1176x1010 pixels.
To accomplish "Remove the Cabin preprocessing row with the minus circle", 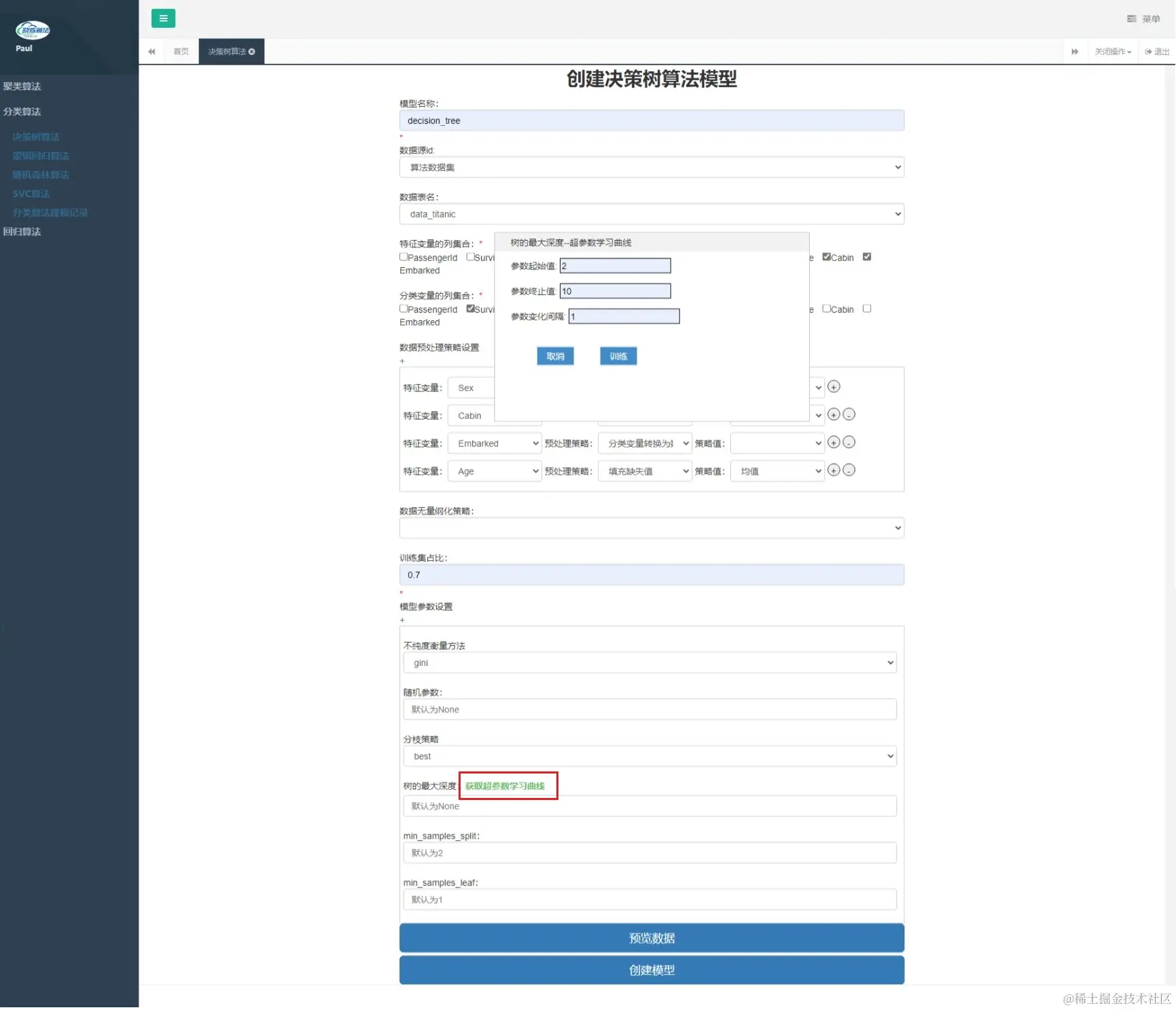I will (849, 415).
